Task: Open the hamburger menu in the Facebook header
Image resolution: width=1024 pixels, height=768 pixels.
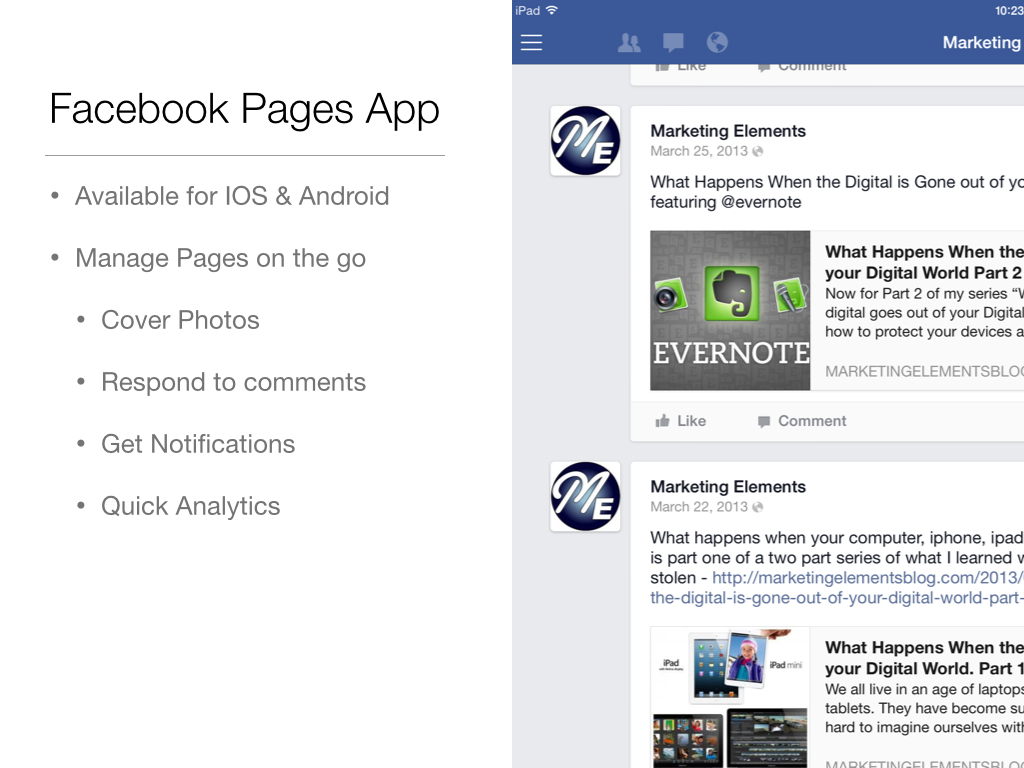Action: click(x=531, y=42)
